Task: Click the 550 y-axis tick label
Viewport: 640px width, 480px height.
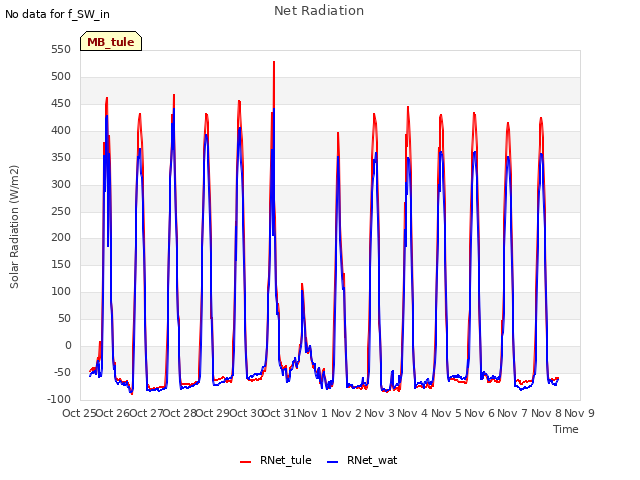Action: pyautogui.click(x=61, y=50)
